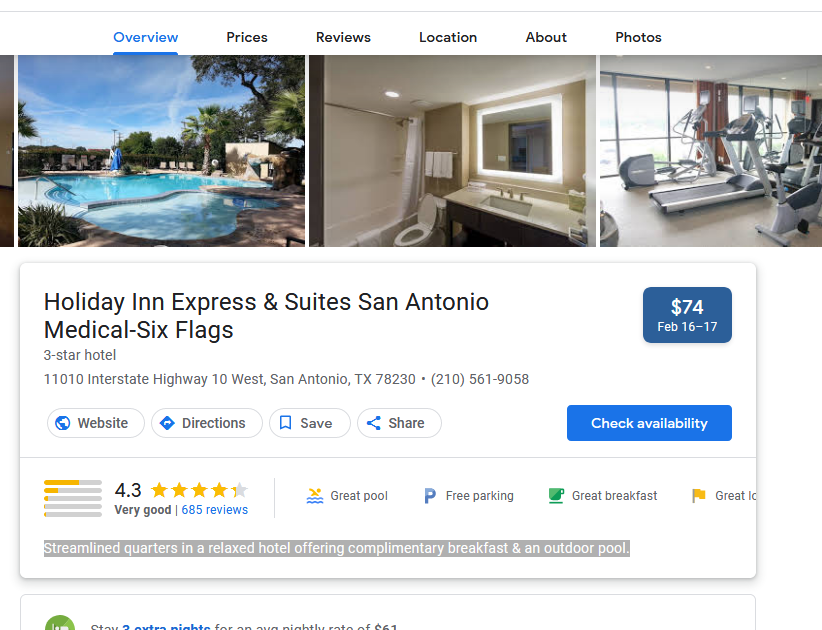822x630 pixels.
Task: Click the Directions button
Action: [207, 423]
